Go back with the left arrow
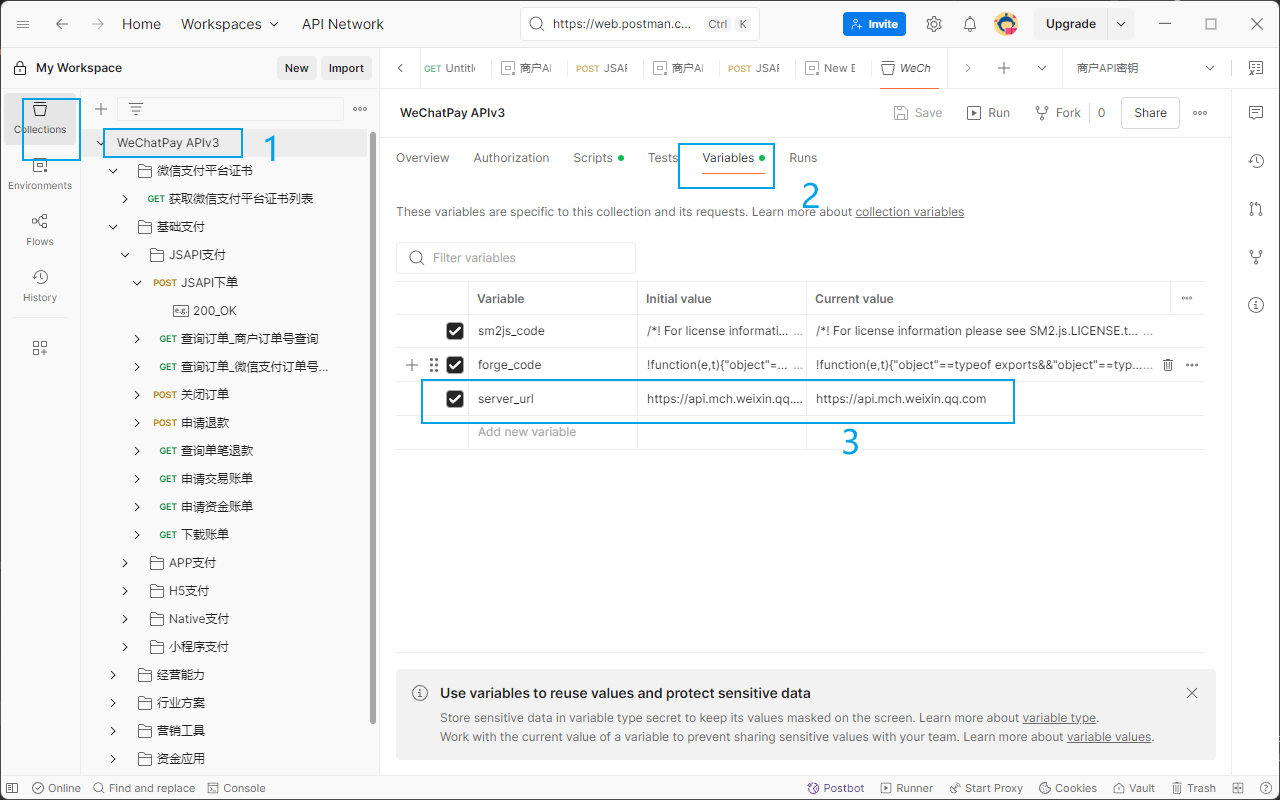Screen dimensions: 1280x800 click(62, 24)
